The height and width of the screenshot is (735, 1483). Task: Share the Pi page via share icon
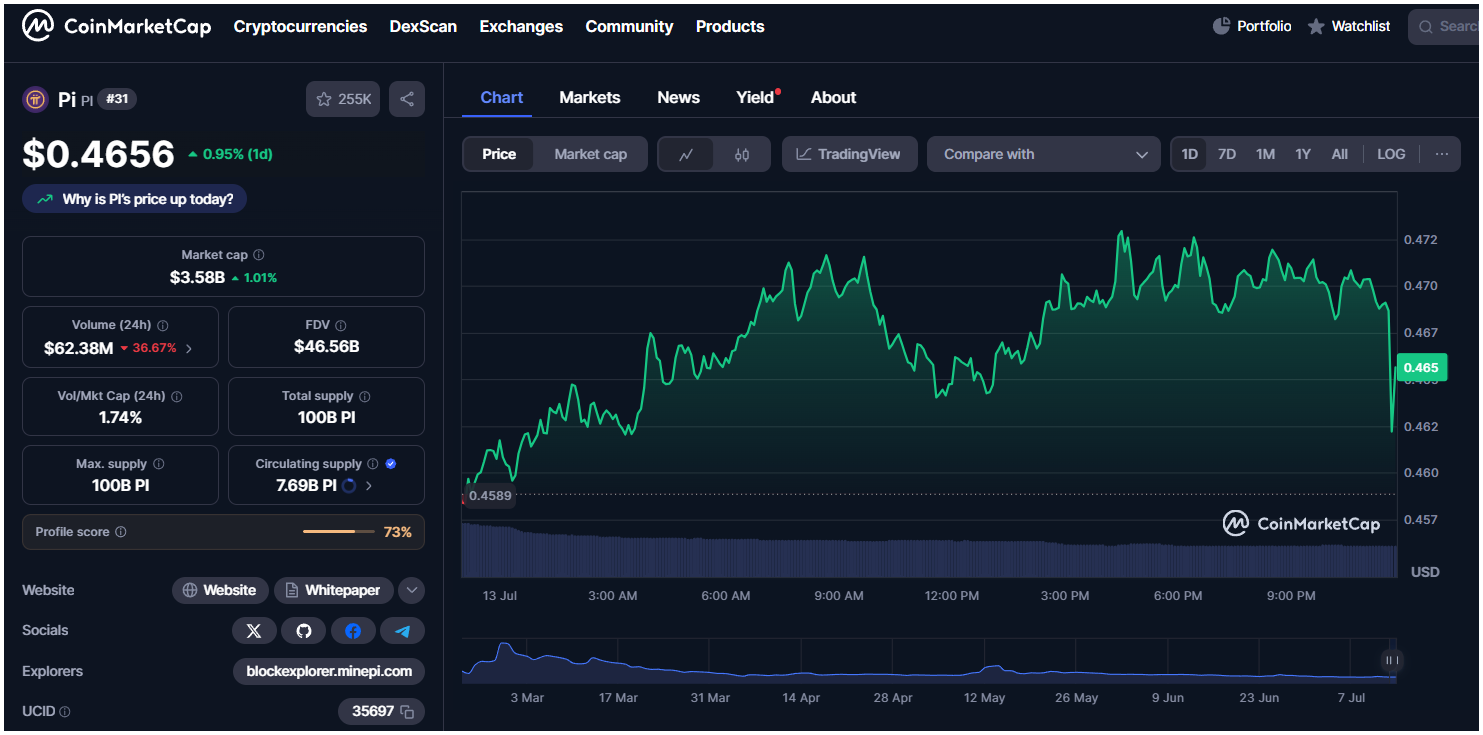(x=407, y=99)
